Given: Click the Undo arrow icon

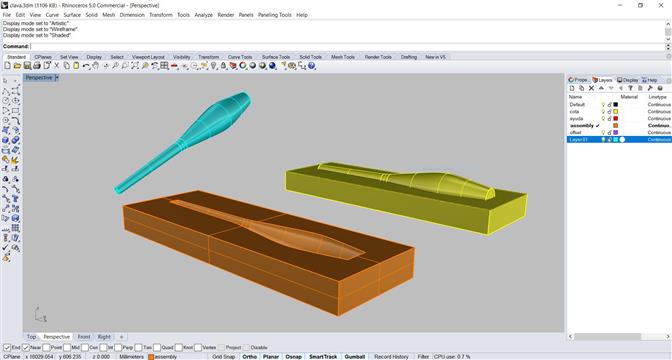Looking at the screenshot, I should point(86,66).
